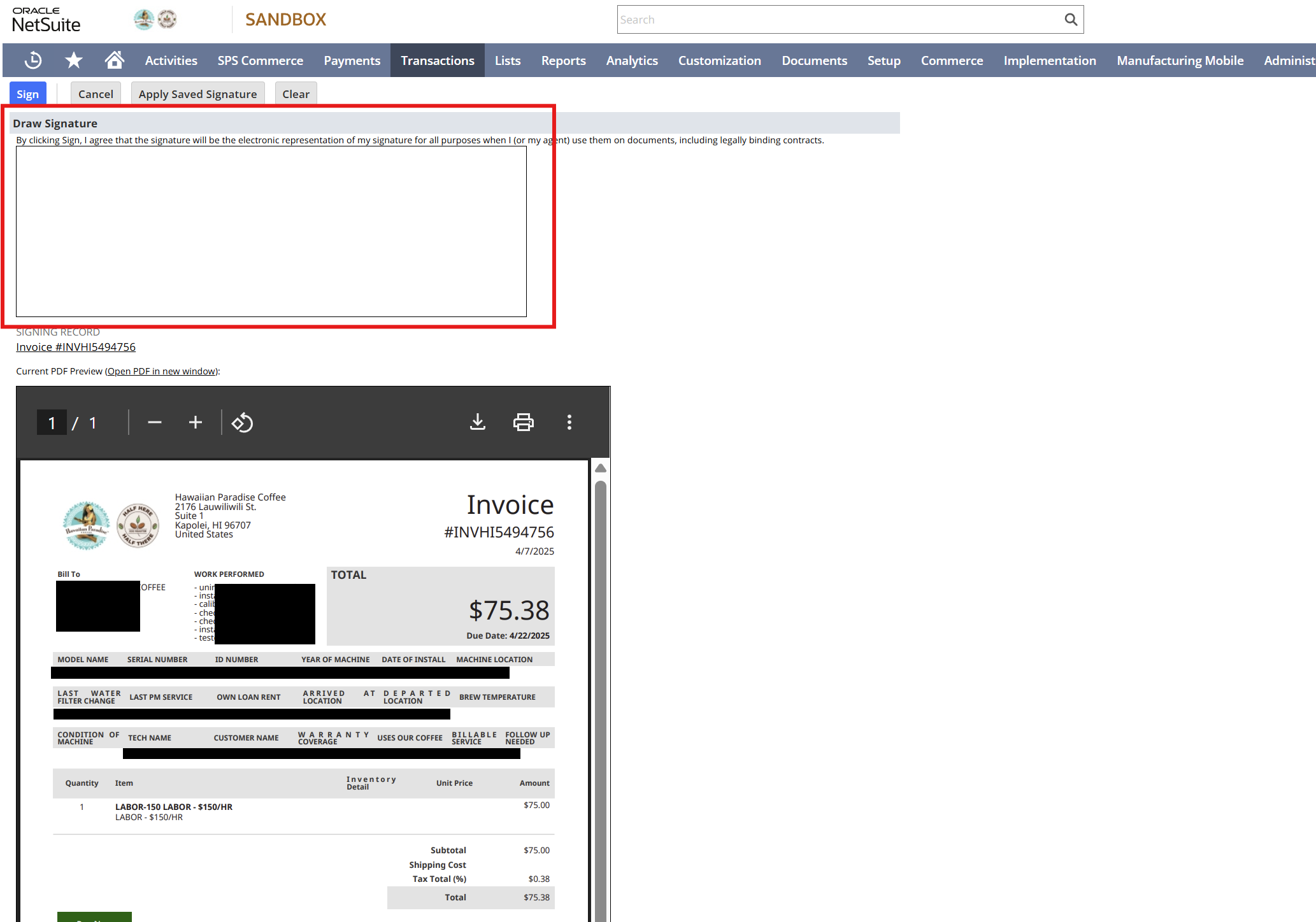Open the Shortcuts star icon
This screenshot has height=922, width=1316.
coord(74,60)
